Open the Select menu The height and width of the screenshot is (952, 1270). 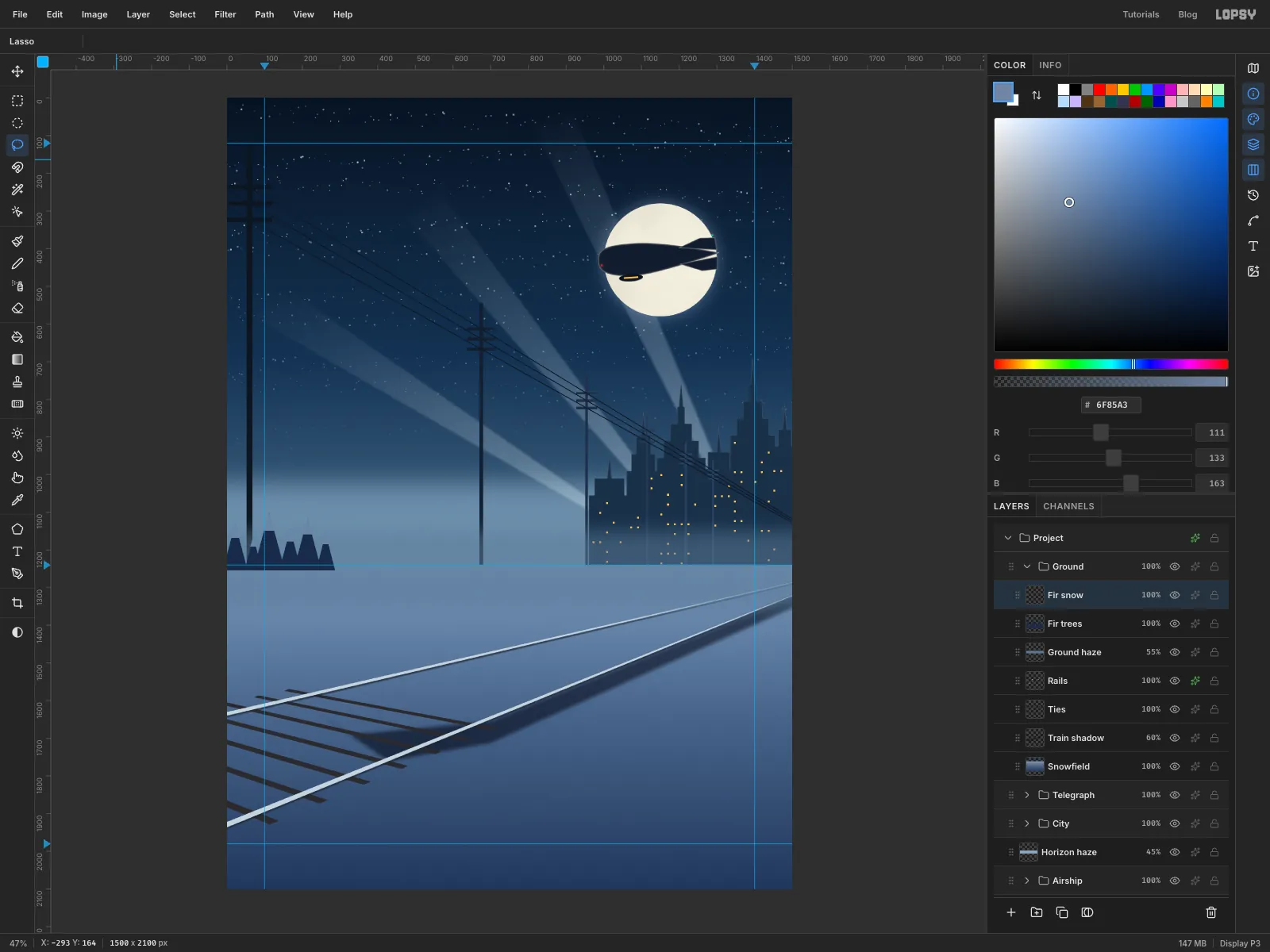183,14
